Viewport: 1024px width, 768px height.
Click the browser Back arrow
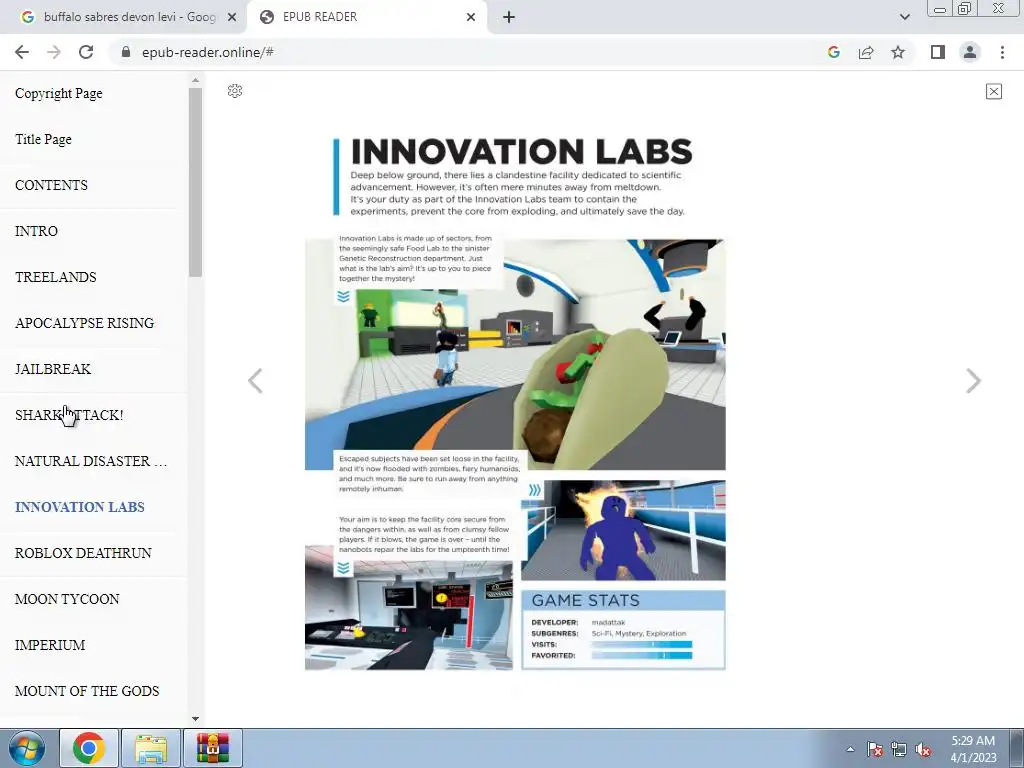[x=22, y=52]
